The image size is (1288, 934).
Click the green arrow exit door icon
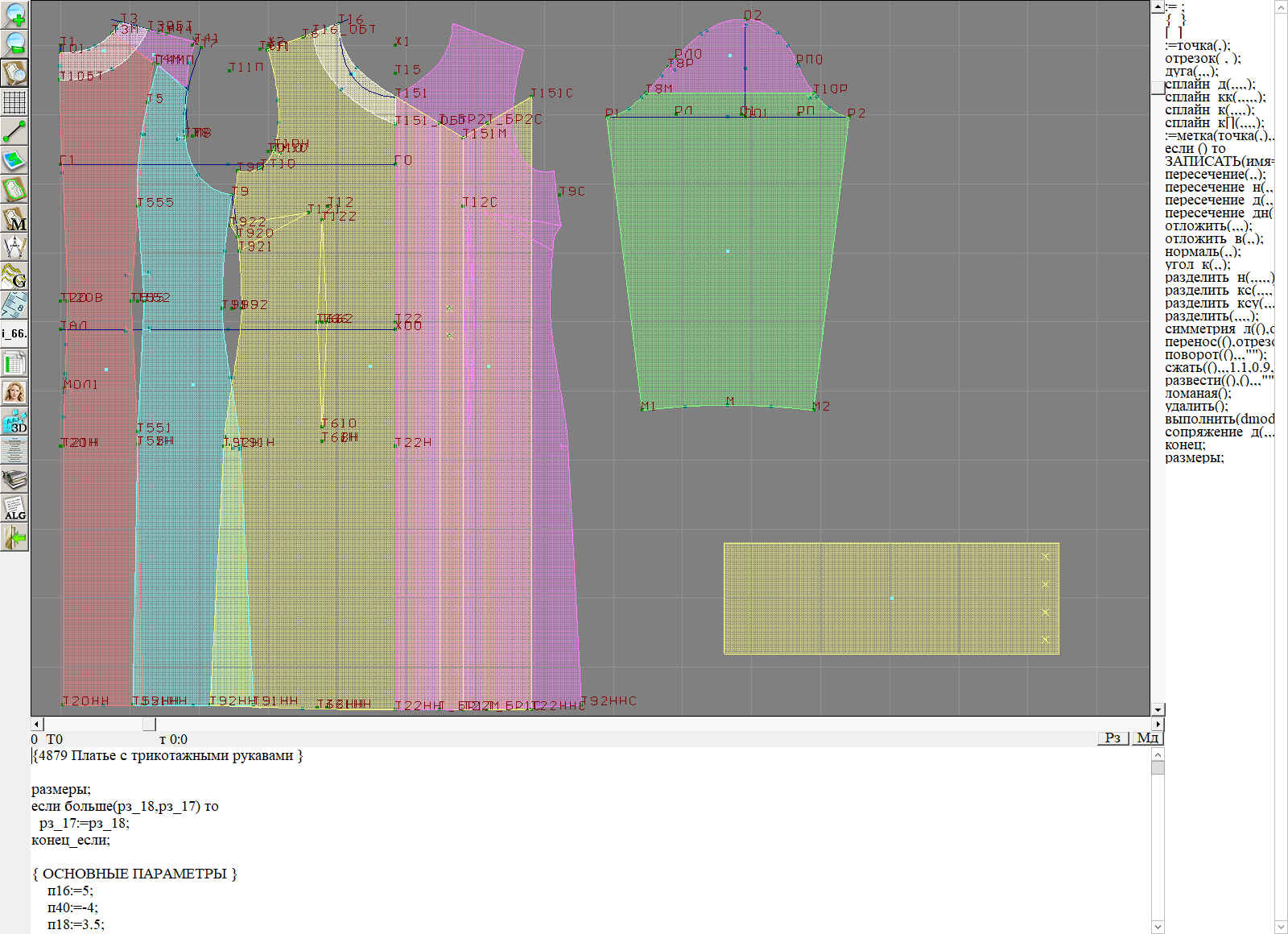14,537
